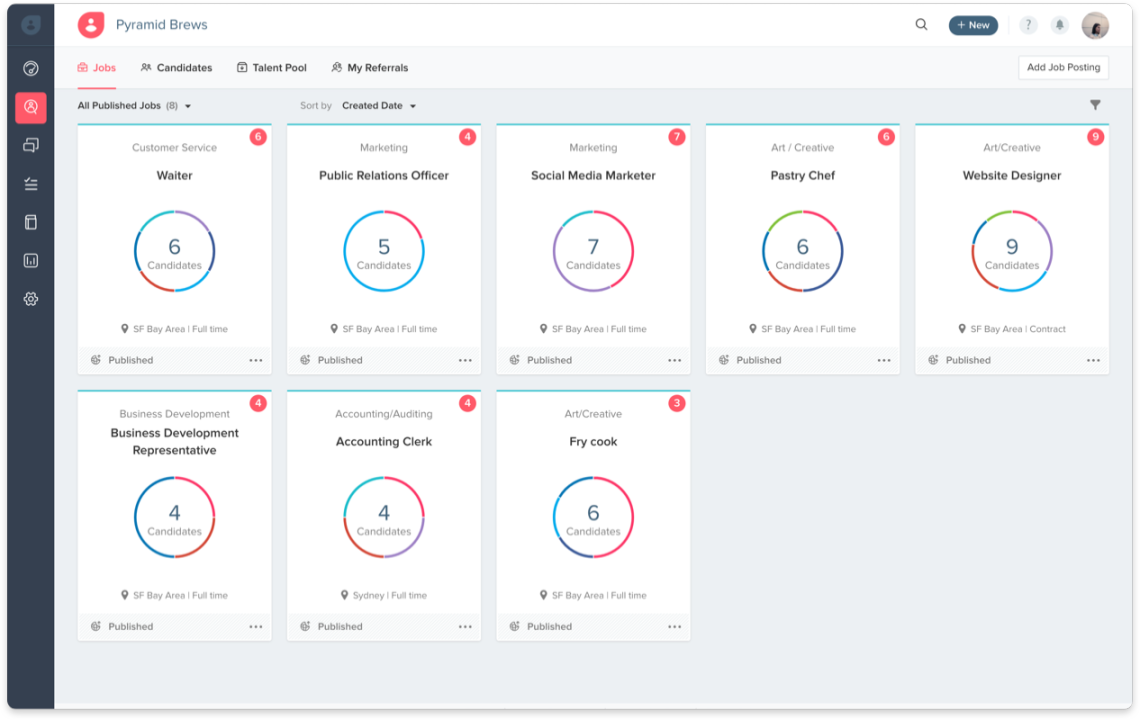Click the Add Job Posting button

tap(1063, 67)
